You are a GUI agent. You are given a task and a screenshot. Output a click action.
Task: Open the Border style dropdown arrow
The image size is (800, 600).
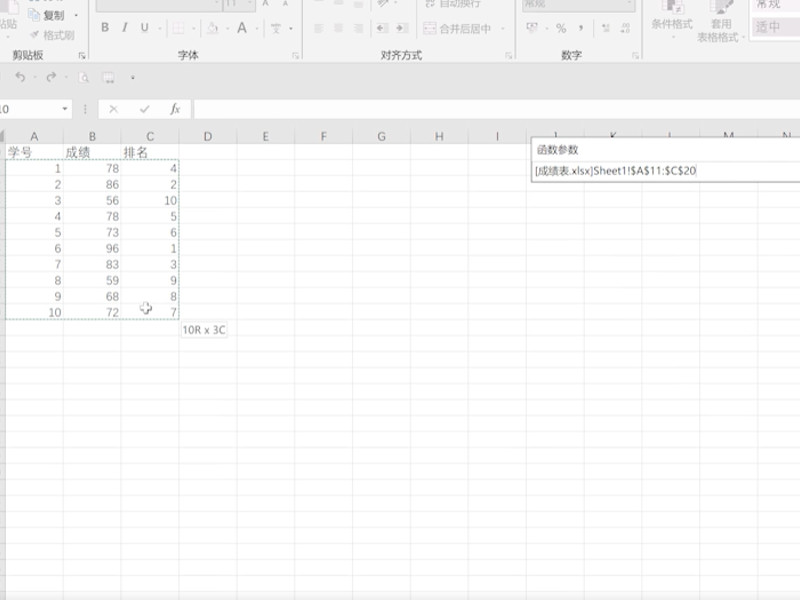coord(193,28)
